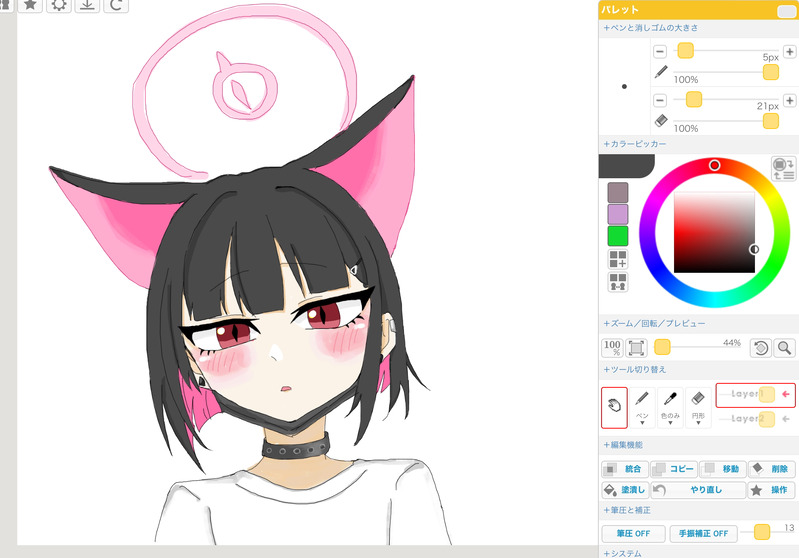The width and height of the screenshot is (799, 558).
Task: Decrease pen size with the minus button
Action: [x=660, y=51]
